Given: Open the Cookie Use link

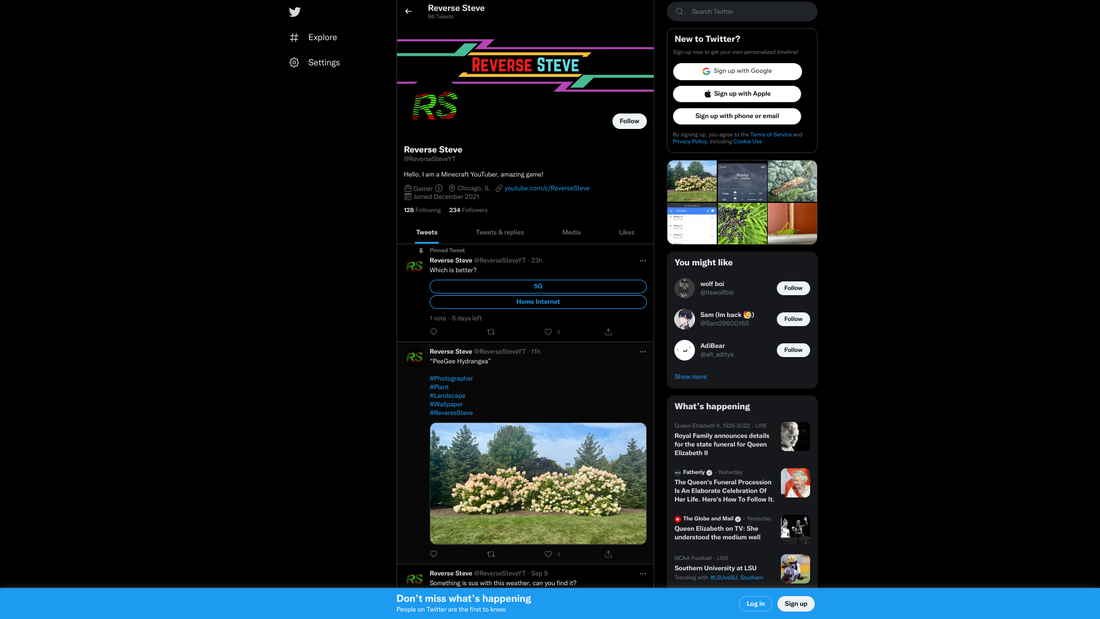Looking at the screenshot, I should click(748, 142).
